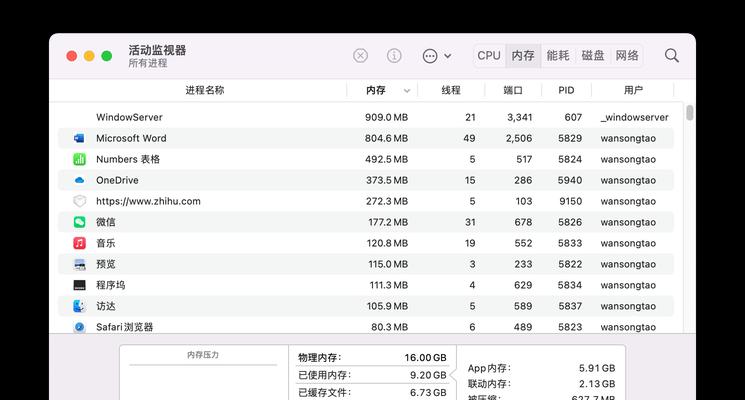745x400 pixels.
Task: Select the WindowServer process row
Action: (x=365, y=117)
